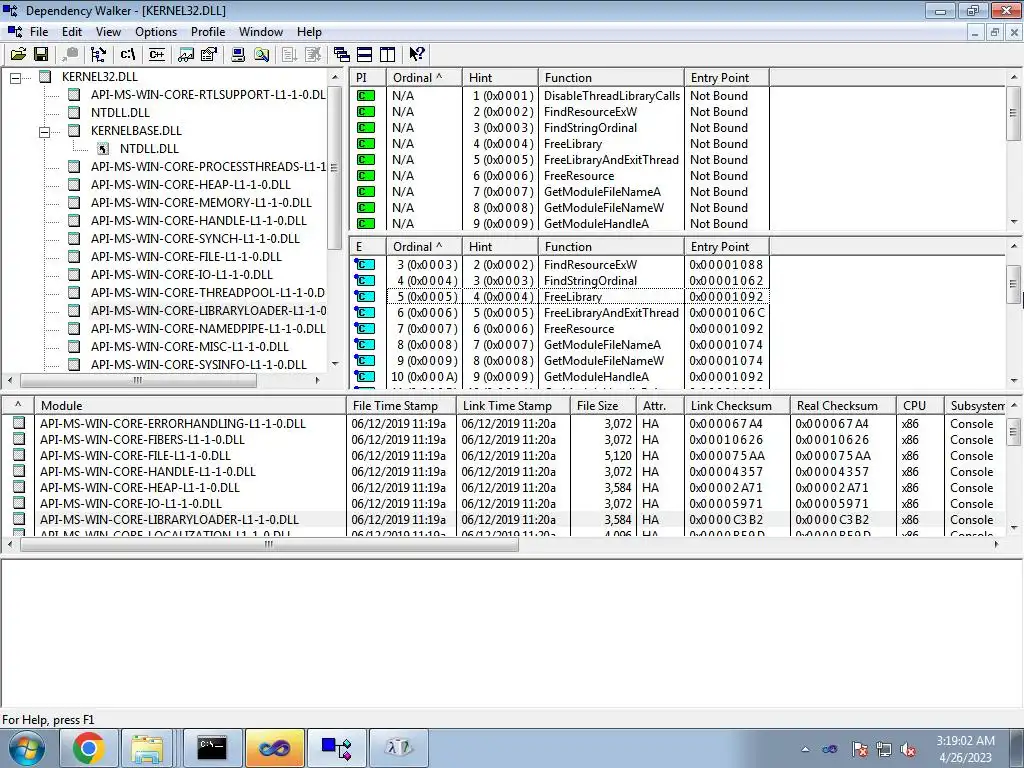Screen dimensions: 1024x768
Task: Sort exports by Entry Point header
Action: pyautogui.click(x=726, y=247)
